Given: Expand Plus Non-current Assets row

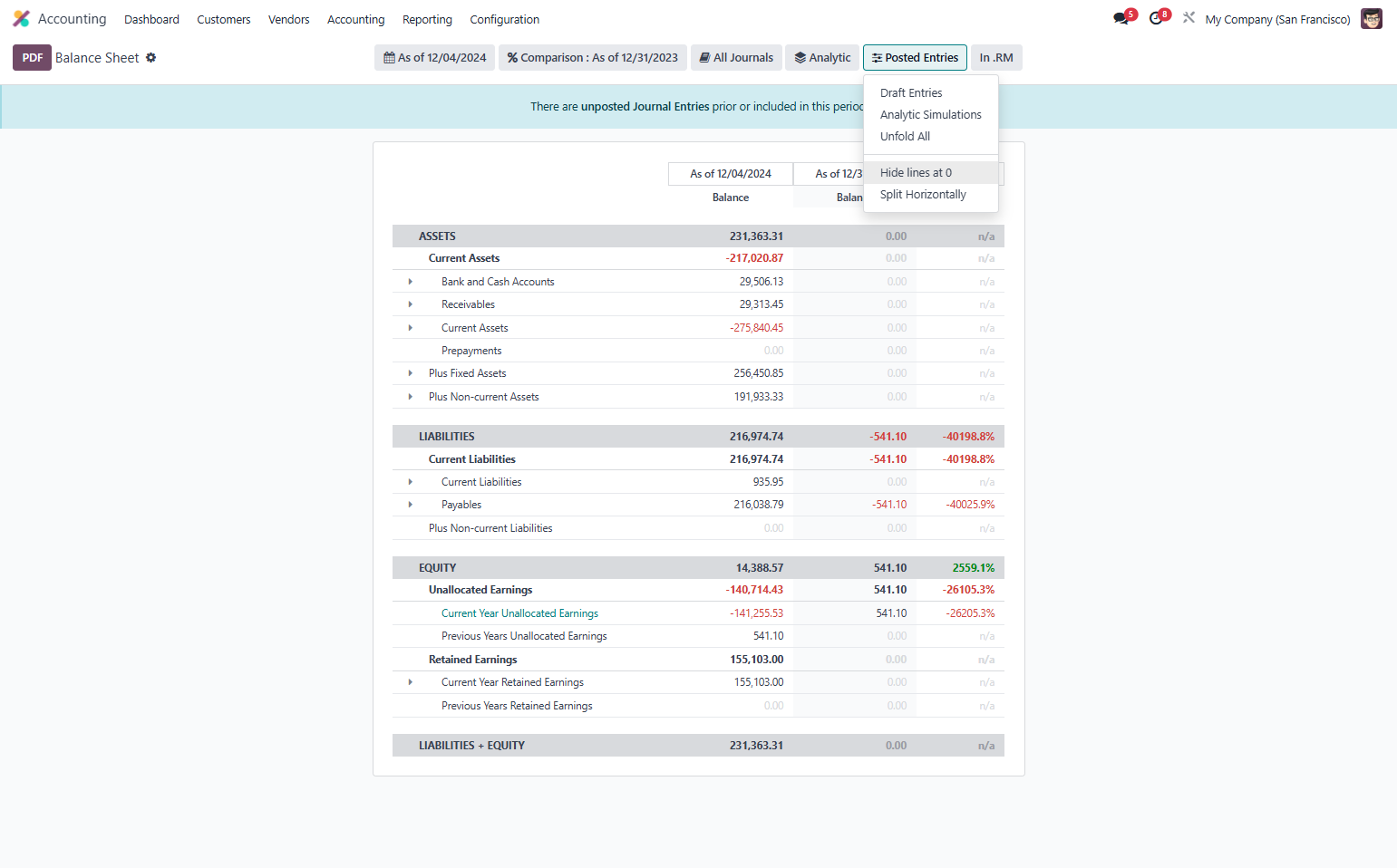Looking at the screenshot, I should (x=411, y=397).
